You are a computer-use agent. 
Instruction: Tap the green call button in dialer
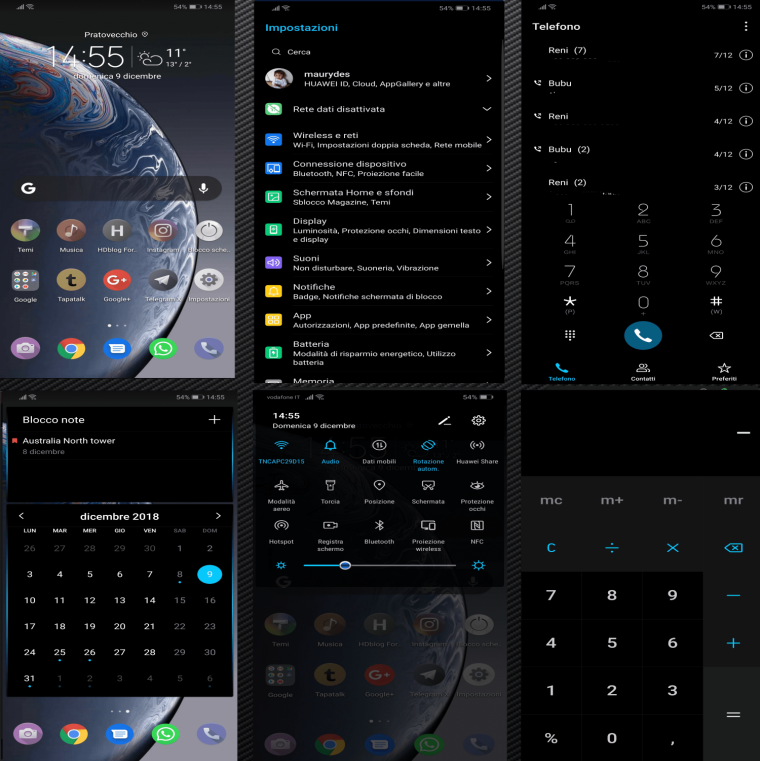tap(642, 335)
